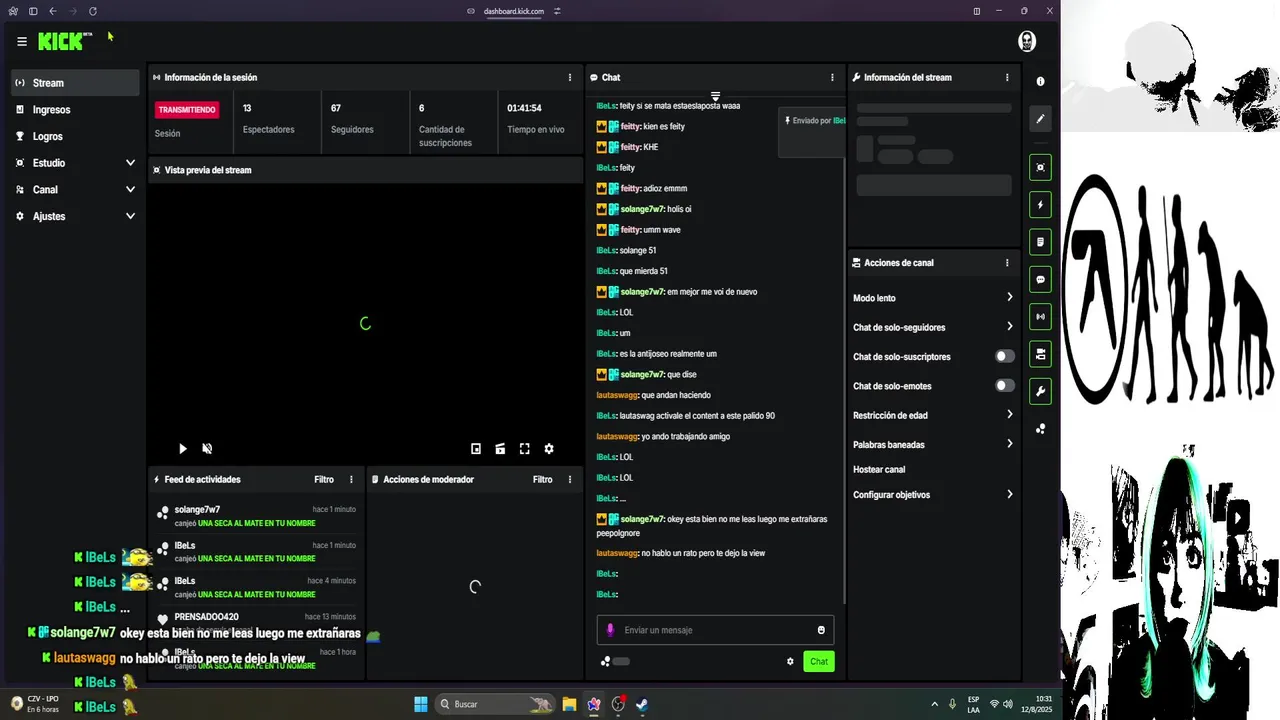Click the pinned message Enviado por IBeLs

(812, 132)
